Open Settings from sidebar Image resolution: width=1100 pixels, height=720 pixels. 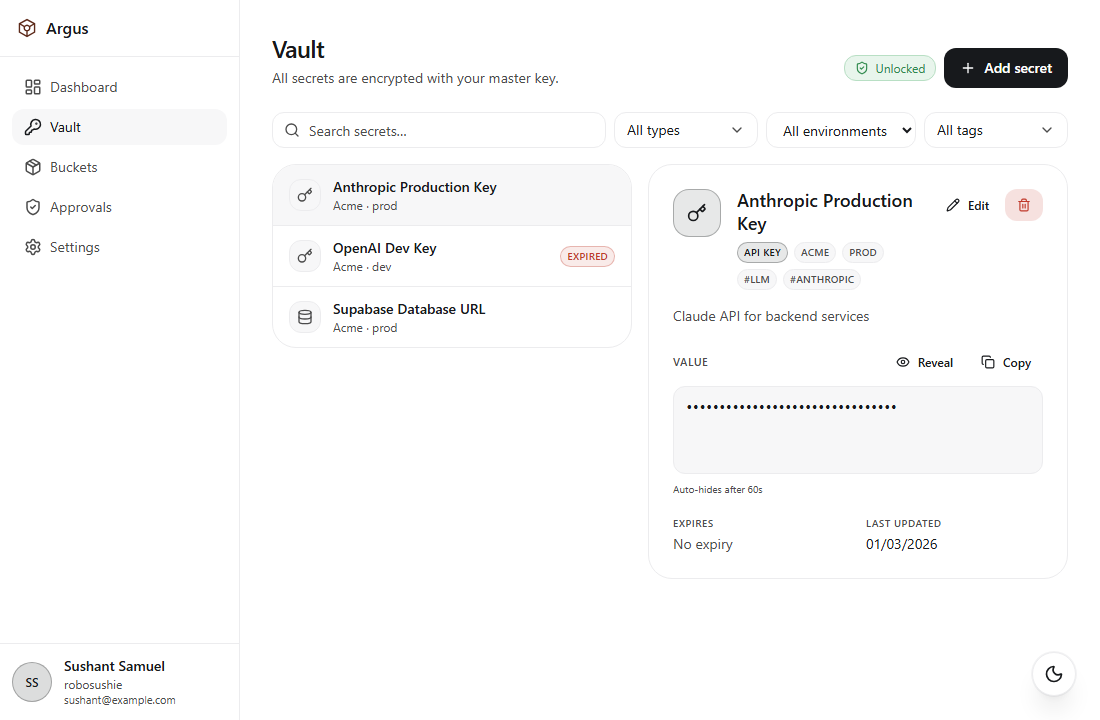(x=119, y=247)
